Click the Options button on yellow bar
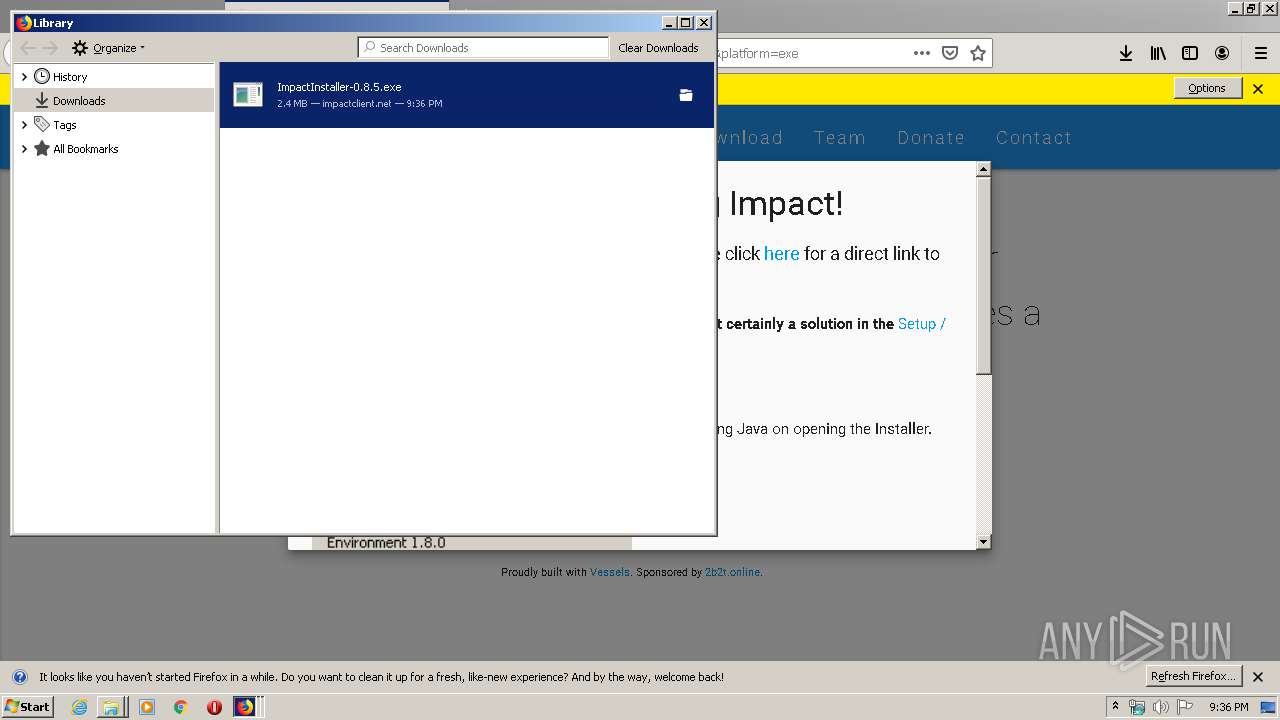This screenshot has width=1280, height=720. point(1207,88)
